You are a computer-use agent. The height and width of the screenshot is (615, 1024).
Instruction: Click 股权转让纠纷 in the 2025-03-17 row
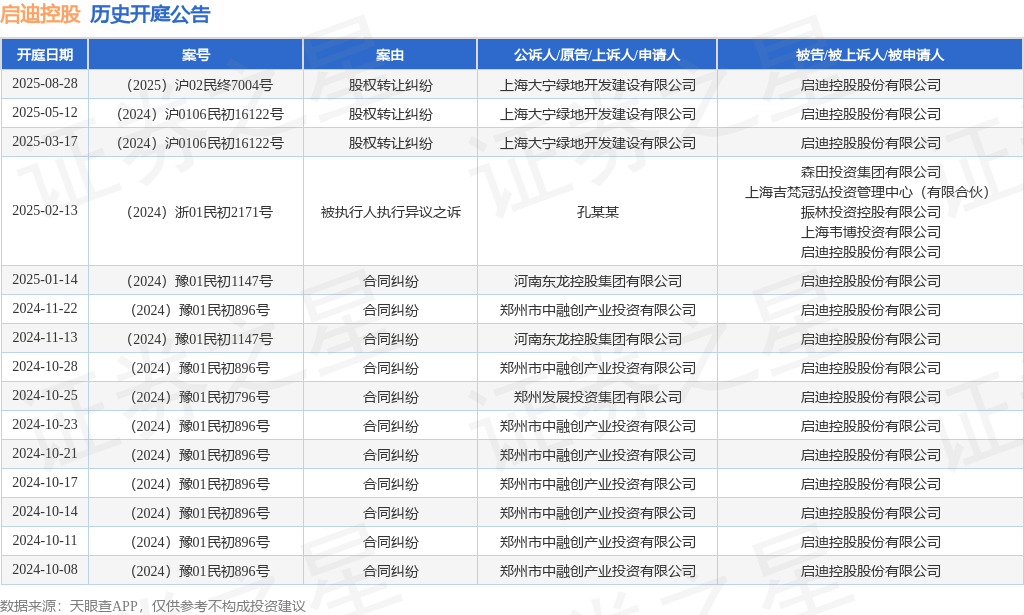click(x=390, y=143)
